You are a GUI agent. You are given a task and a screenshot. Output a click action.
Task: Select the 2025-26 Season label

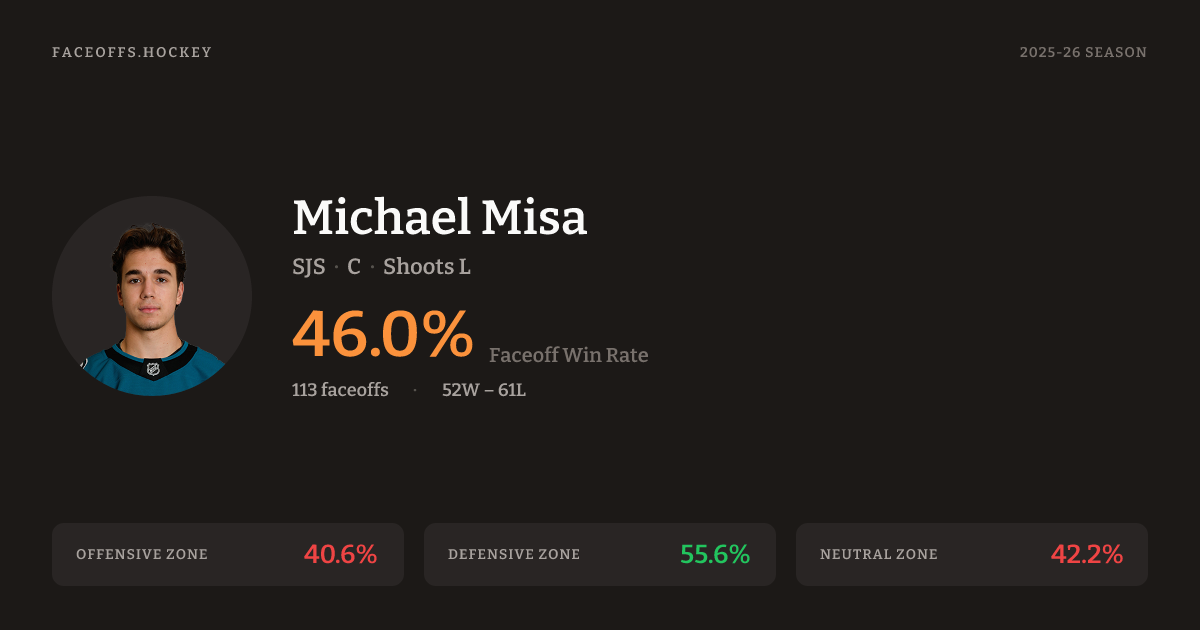(1083, 52)
